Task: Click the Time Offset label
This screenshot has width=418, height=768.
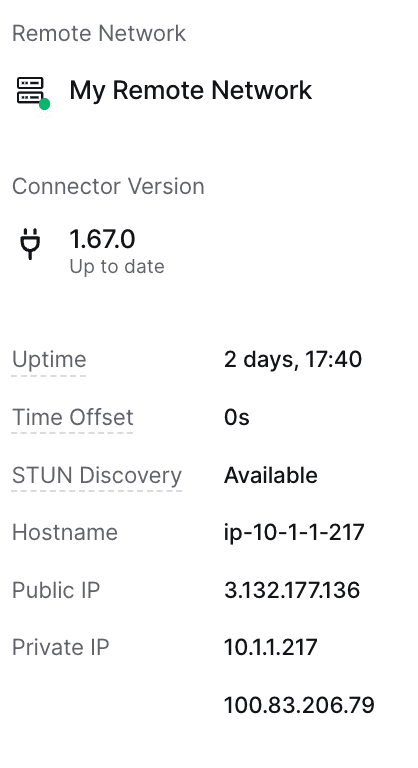Action: (73, 417)
